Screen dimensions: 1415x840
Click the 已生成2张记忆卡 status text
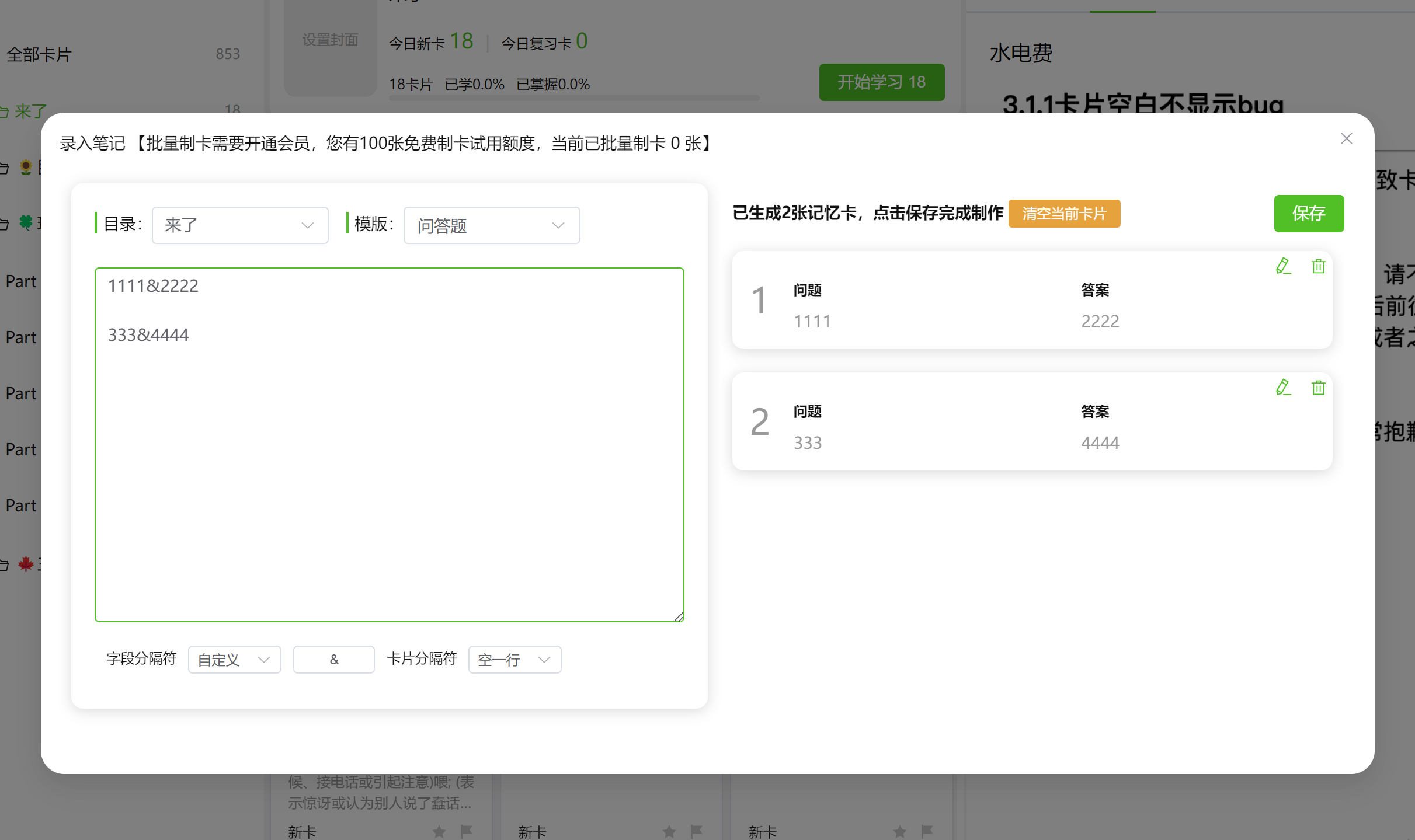coord(868,213)
